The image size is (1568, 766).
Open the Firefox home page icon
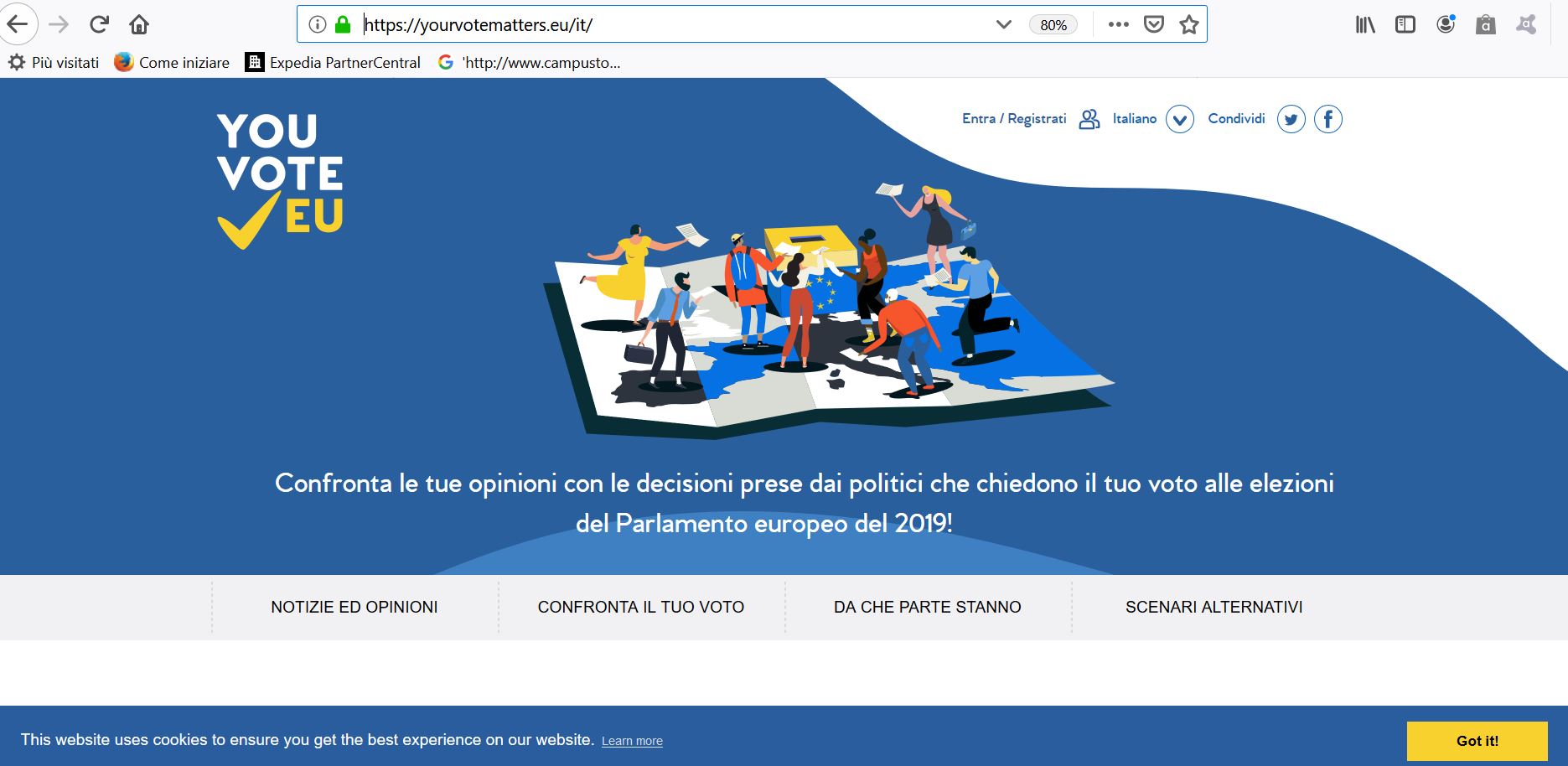139,24
